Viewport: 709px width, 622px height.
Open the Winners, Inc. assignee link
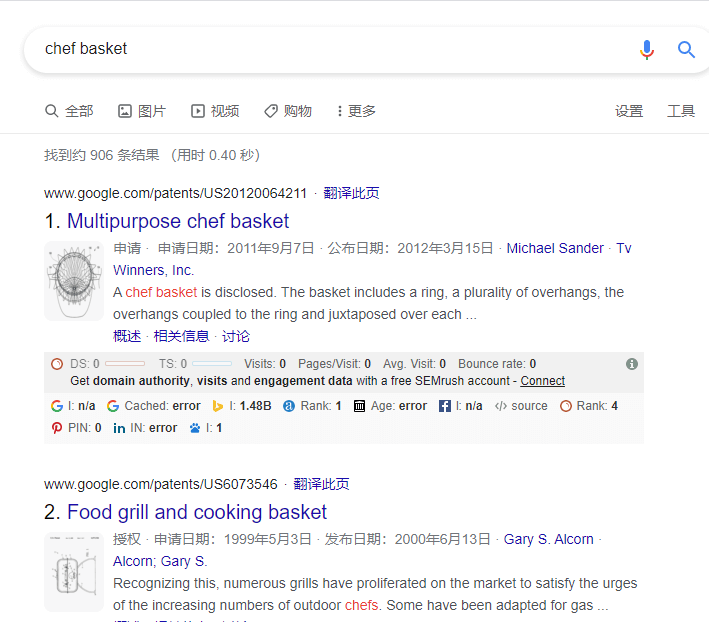(x=153, y=270)
